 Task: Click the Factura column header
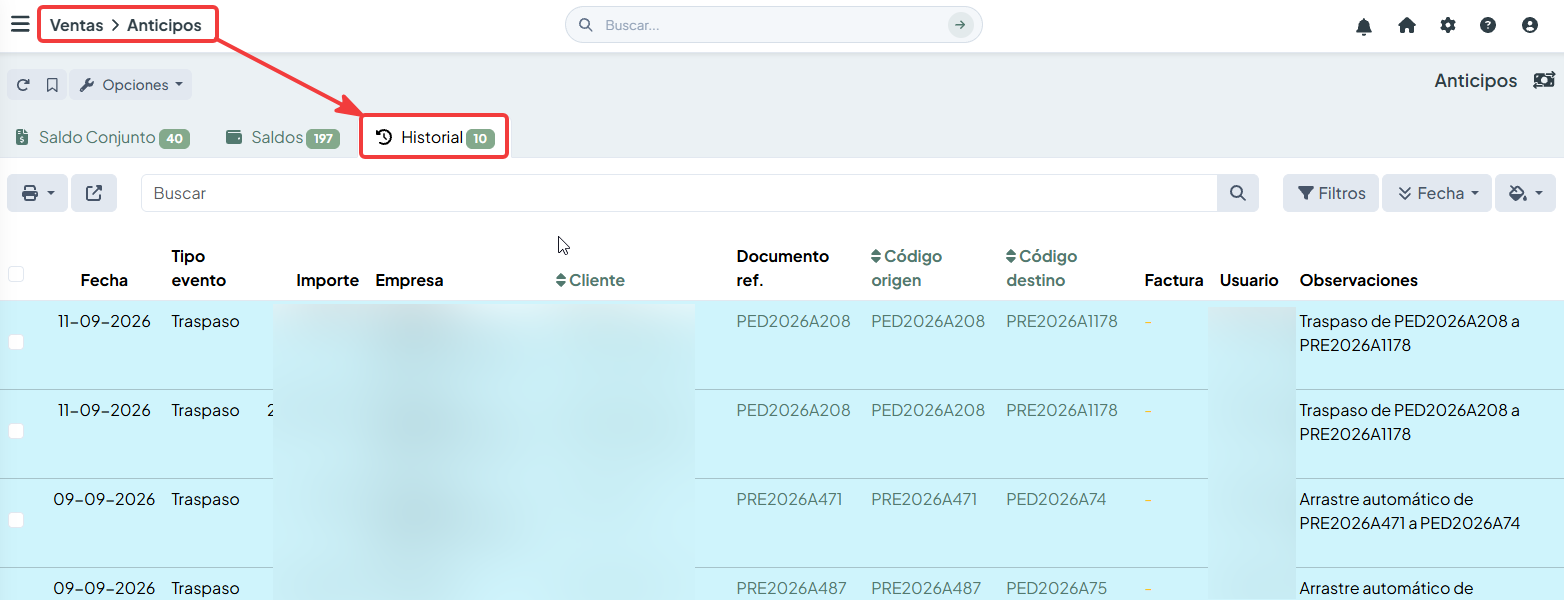1174,281
